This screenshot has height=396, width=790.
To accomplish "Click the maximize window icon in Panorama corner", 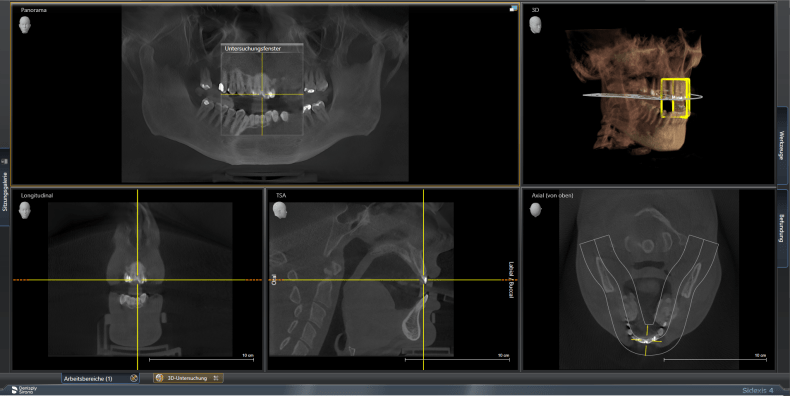I will (513, 8).
